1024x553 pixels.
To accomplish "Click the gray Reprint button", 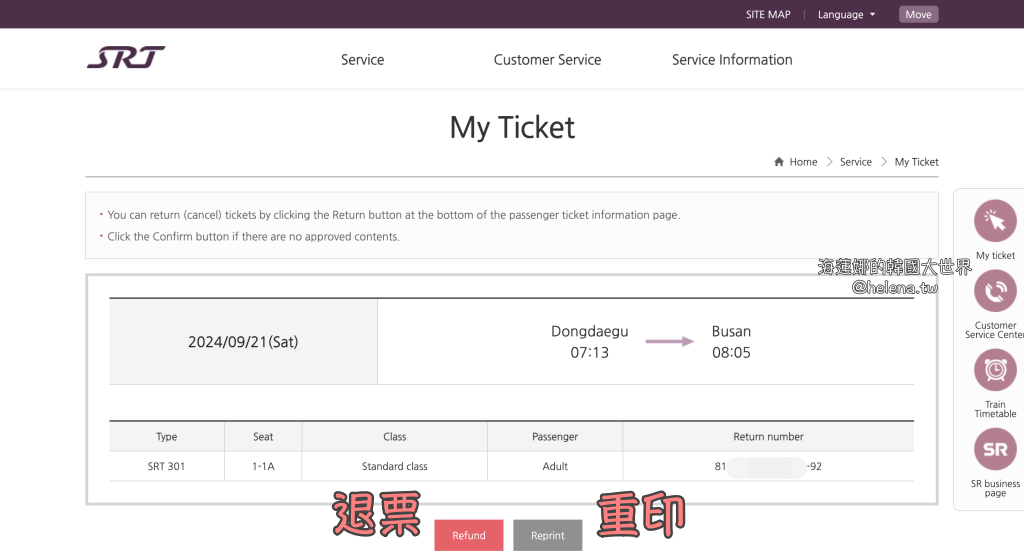I will coord(547,535).
